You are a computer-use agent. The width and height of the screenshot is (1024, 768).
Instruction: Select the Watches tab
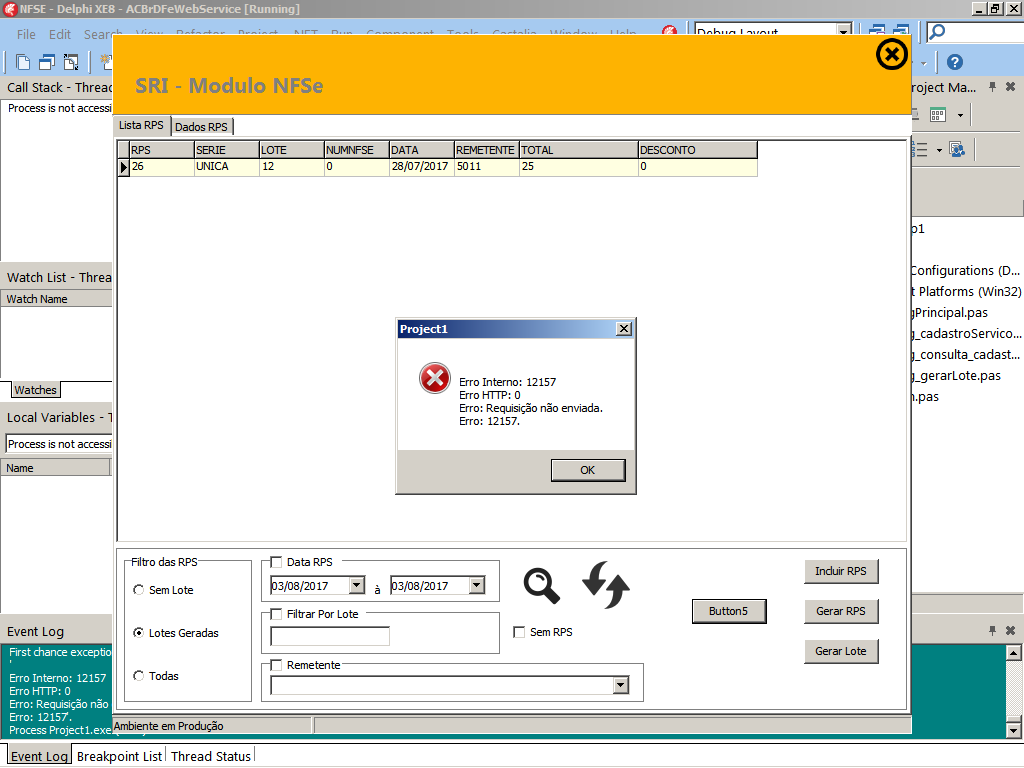tap(35, 390)
